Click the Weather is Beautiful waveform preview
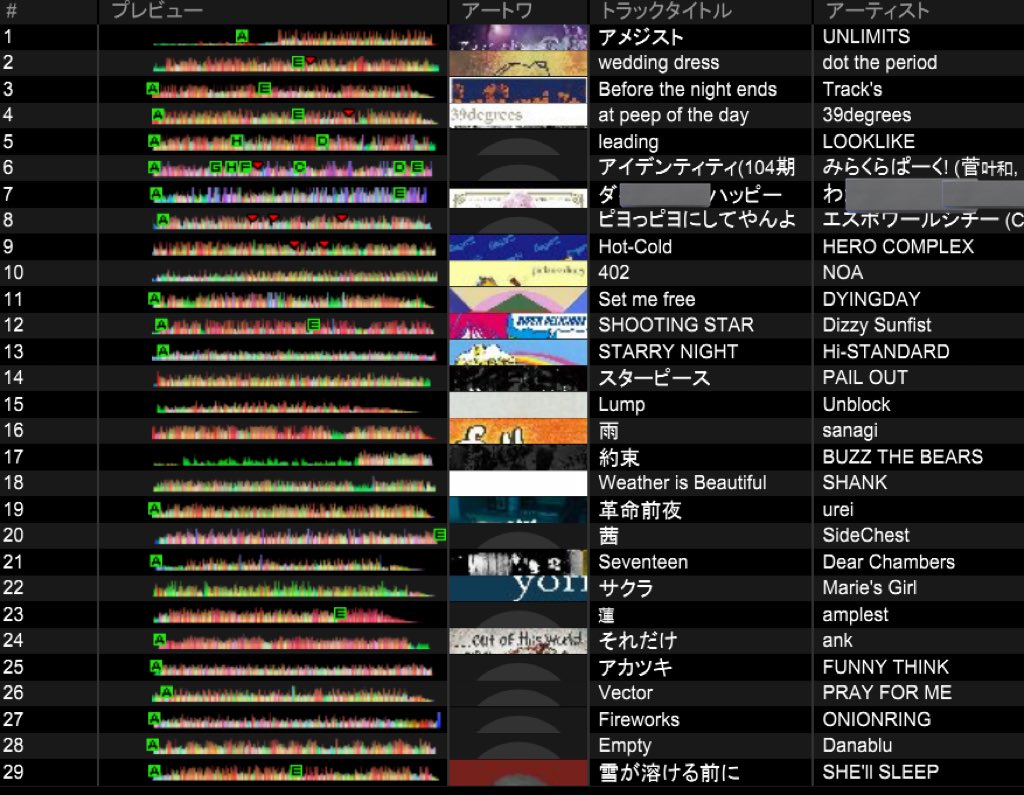This screenshot has width=1024, height=795. pos(294,485)
